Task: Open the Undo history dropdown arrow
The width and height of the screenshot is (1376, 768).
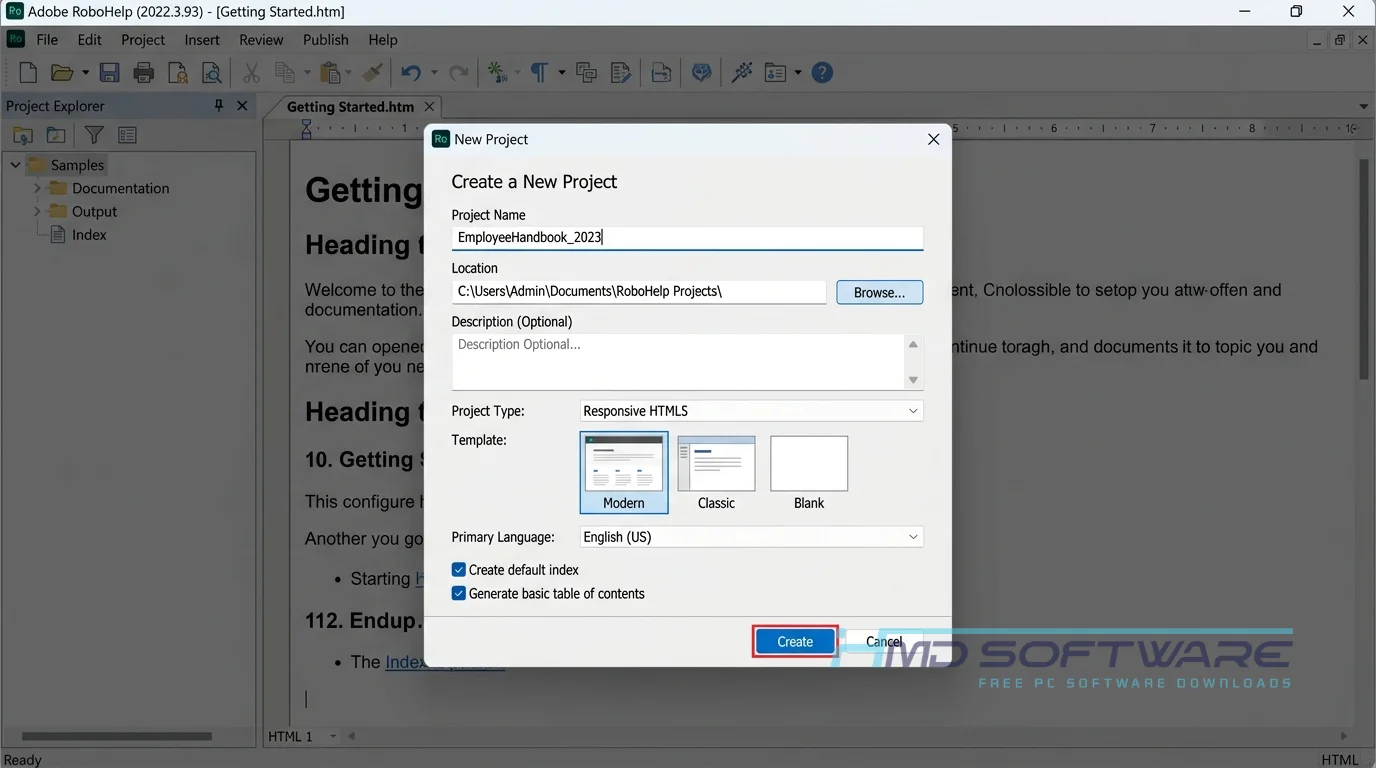Action: [x=434, y=73]
